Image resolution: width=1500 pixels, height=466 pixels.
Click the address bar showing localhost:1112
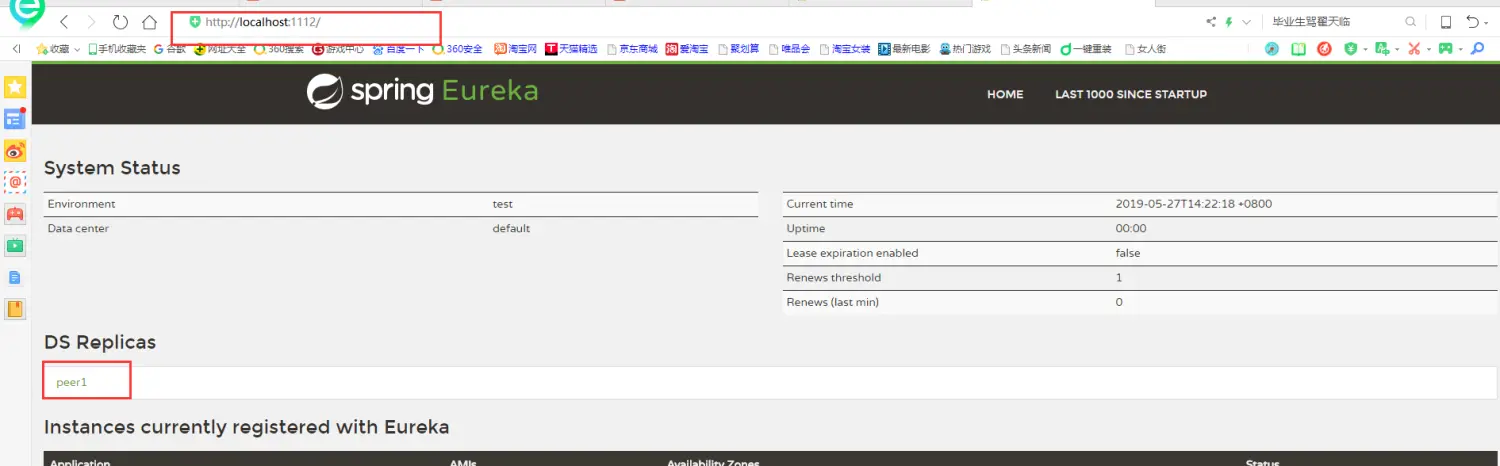305,22
